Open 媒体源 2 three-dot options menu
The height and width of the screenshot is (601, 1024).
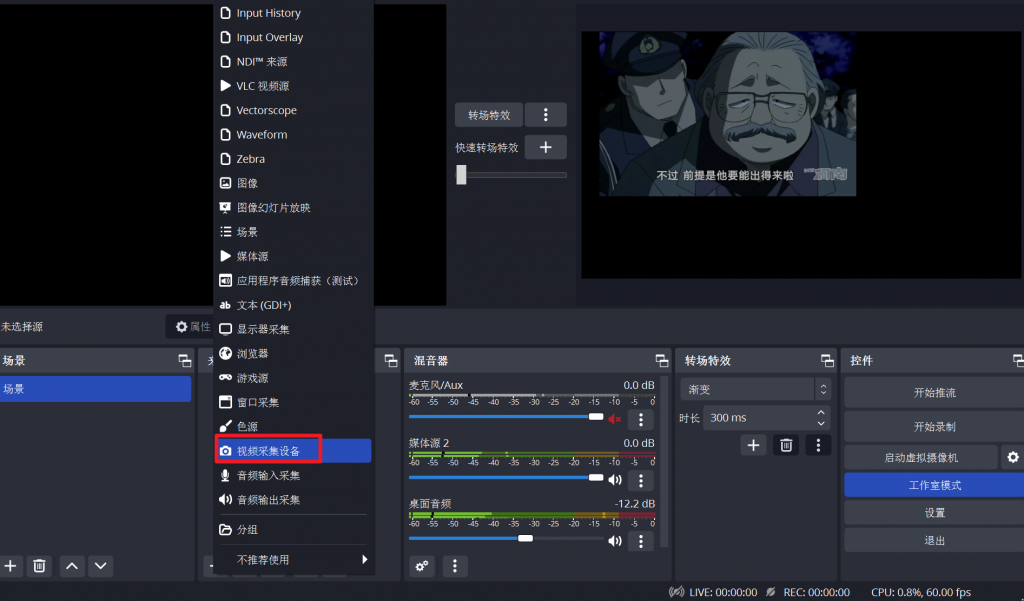[x=641, y=481]
